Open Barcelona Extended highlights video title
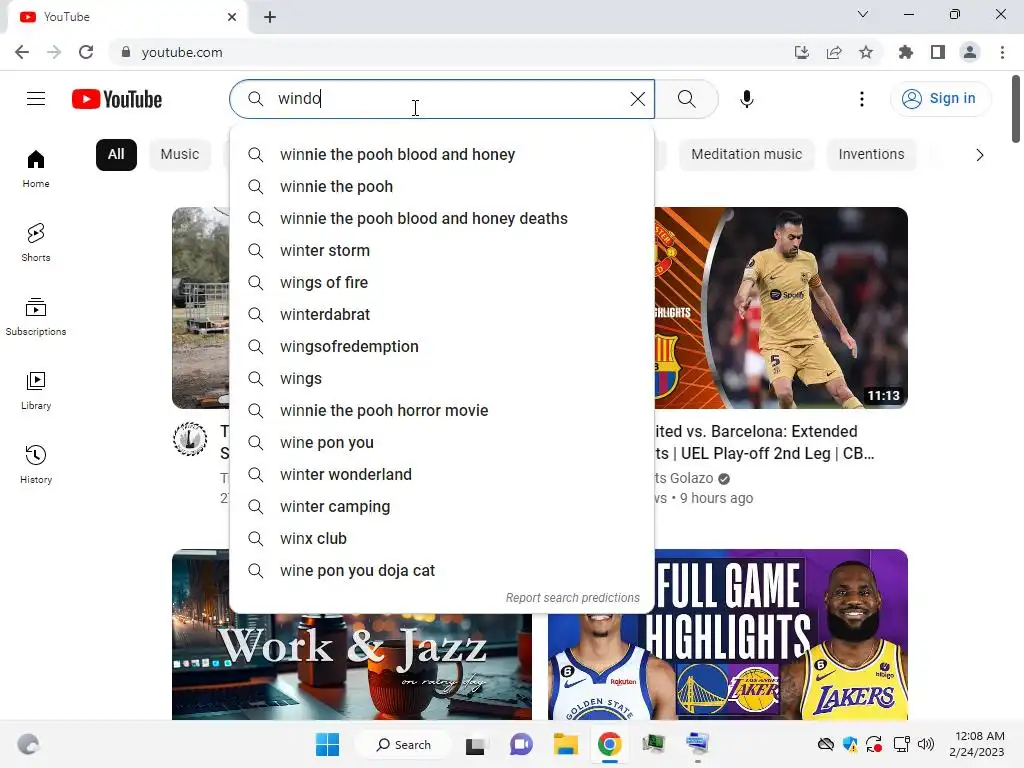 click(x=764, y=442)
